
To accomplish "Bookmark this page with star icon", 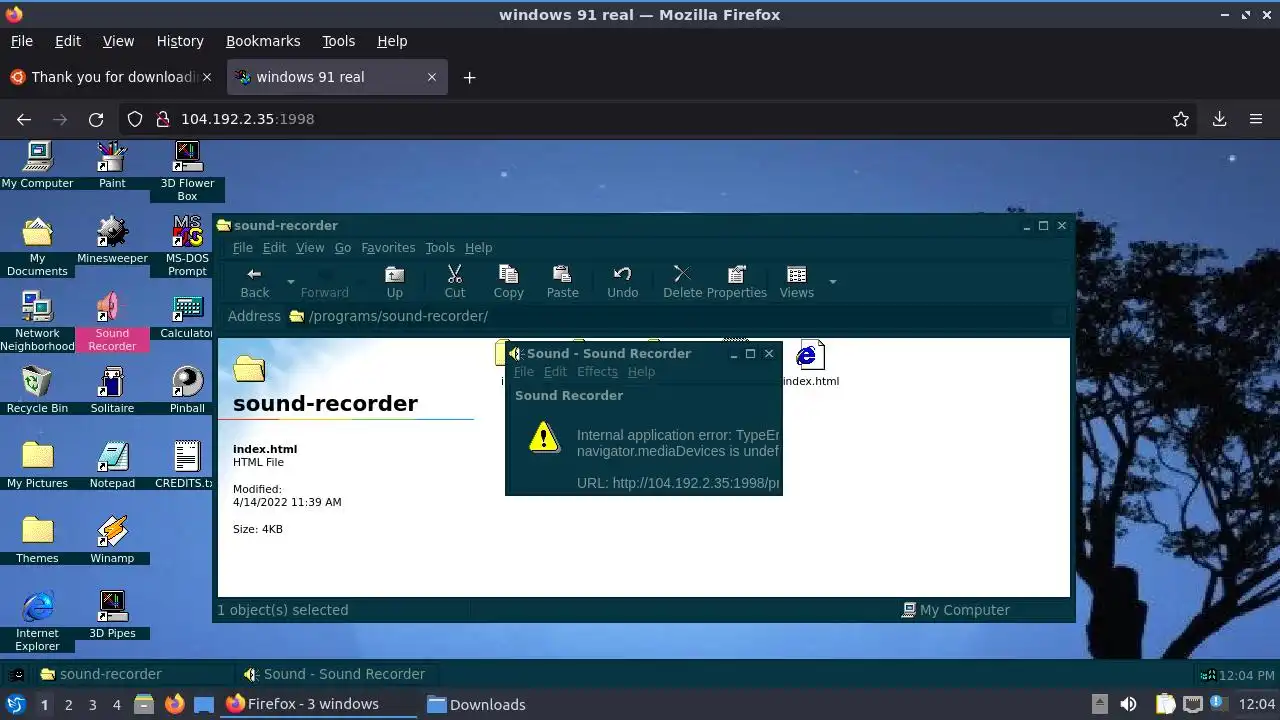I will point(1181,119).
